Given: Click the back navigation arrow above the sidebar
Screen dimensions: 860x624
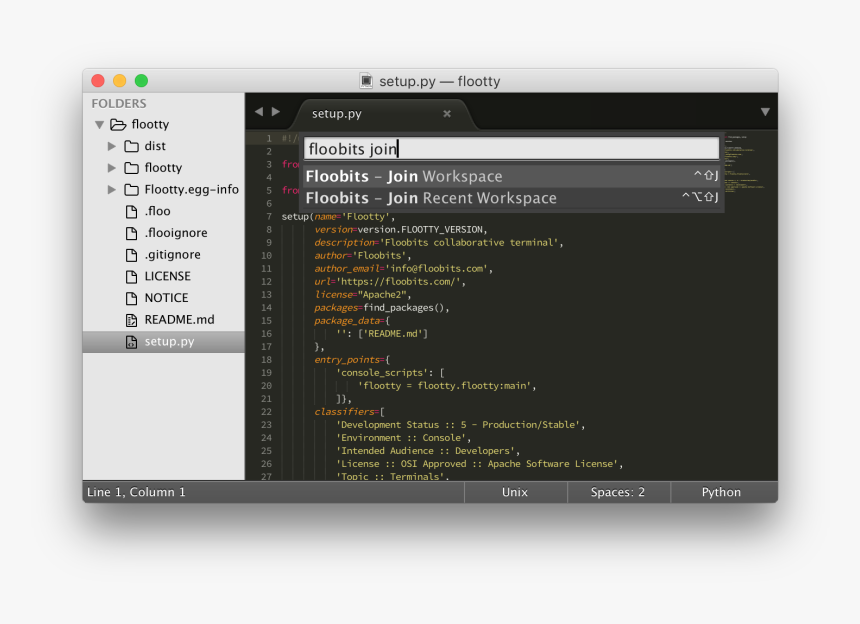Looking at the screenshot, I should [x=258, y=112].
